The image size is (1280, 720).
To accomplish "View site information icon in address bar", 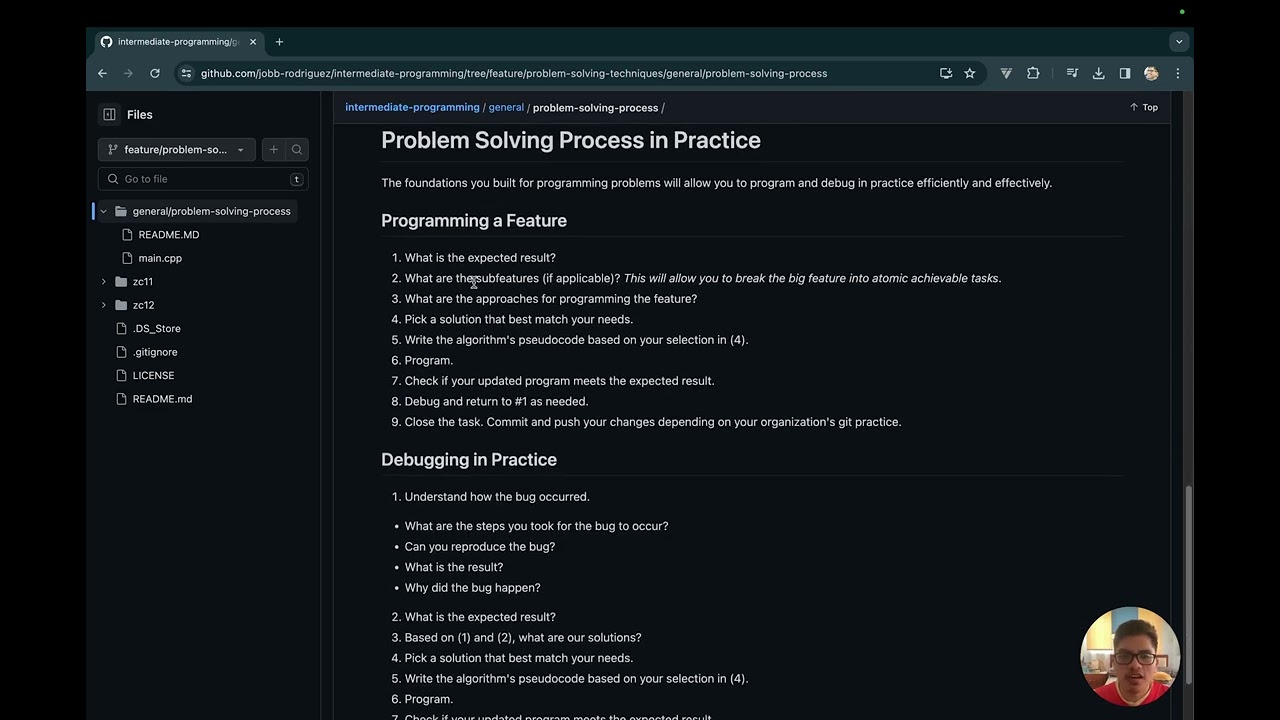I will [x=186, y=73].
